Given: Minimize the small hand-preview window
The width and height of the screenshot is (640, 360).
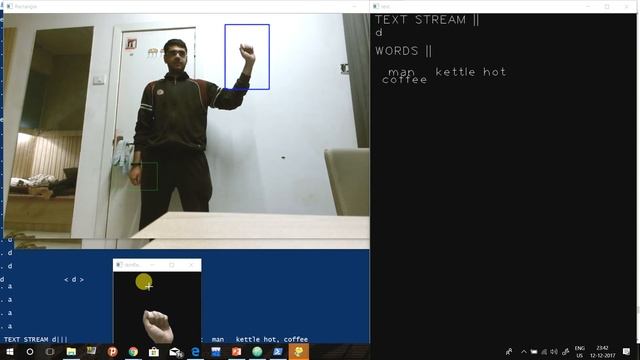Looking at the screenshot, I should point(152,265).
